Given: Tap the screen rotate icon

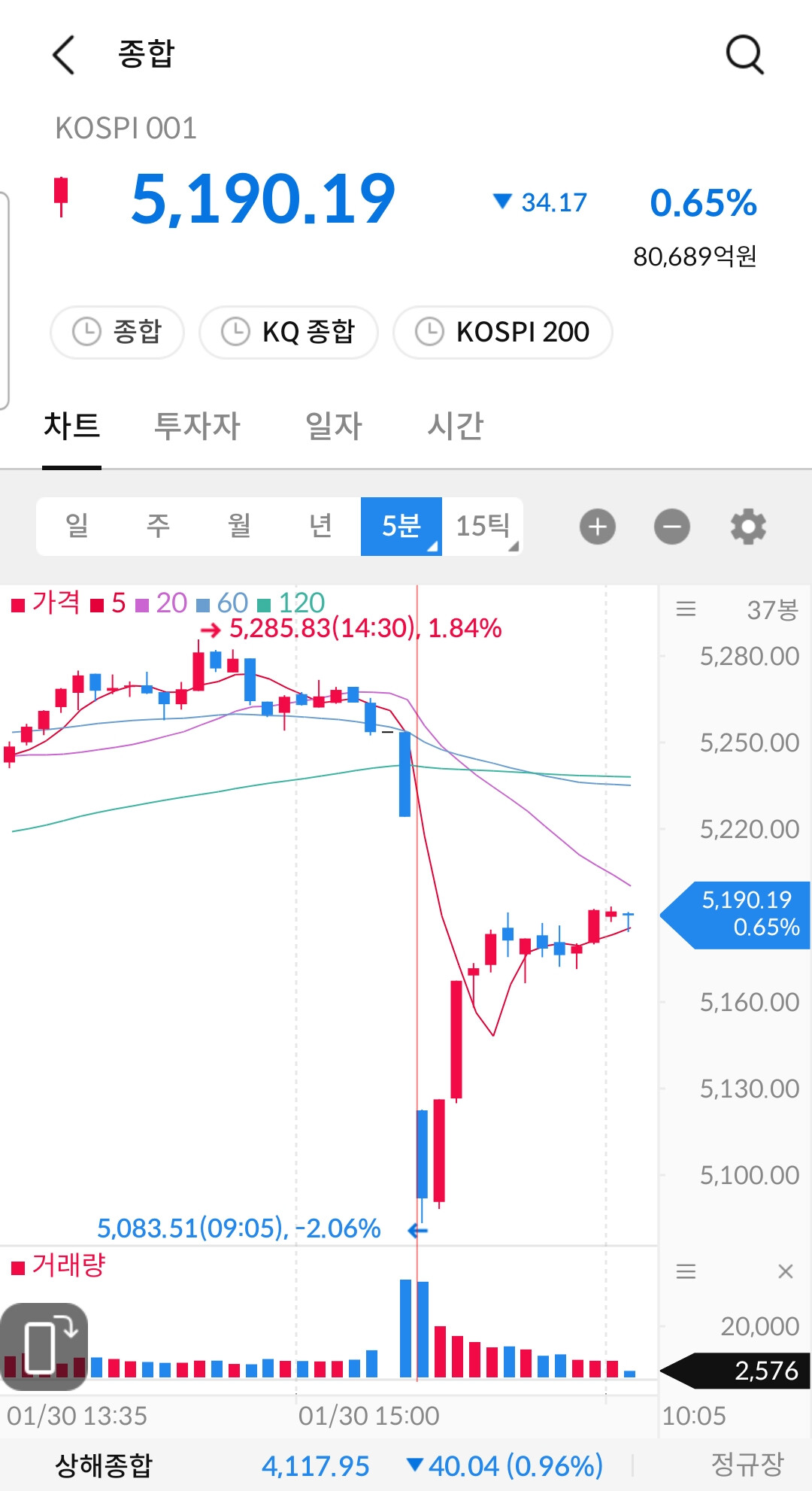Looking at the screenshot, I should 44,1347.
